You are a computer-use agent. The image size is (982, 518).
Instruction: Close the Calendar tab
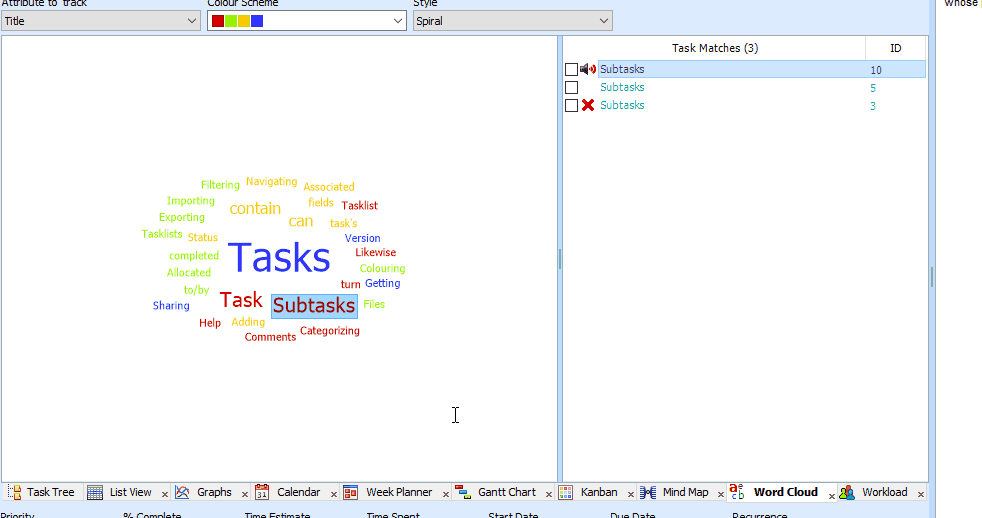(x=334, y=495)
